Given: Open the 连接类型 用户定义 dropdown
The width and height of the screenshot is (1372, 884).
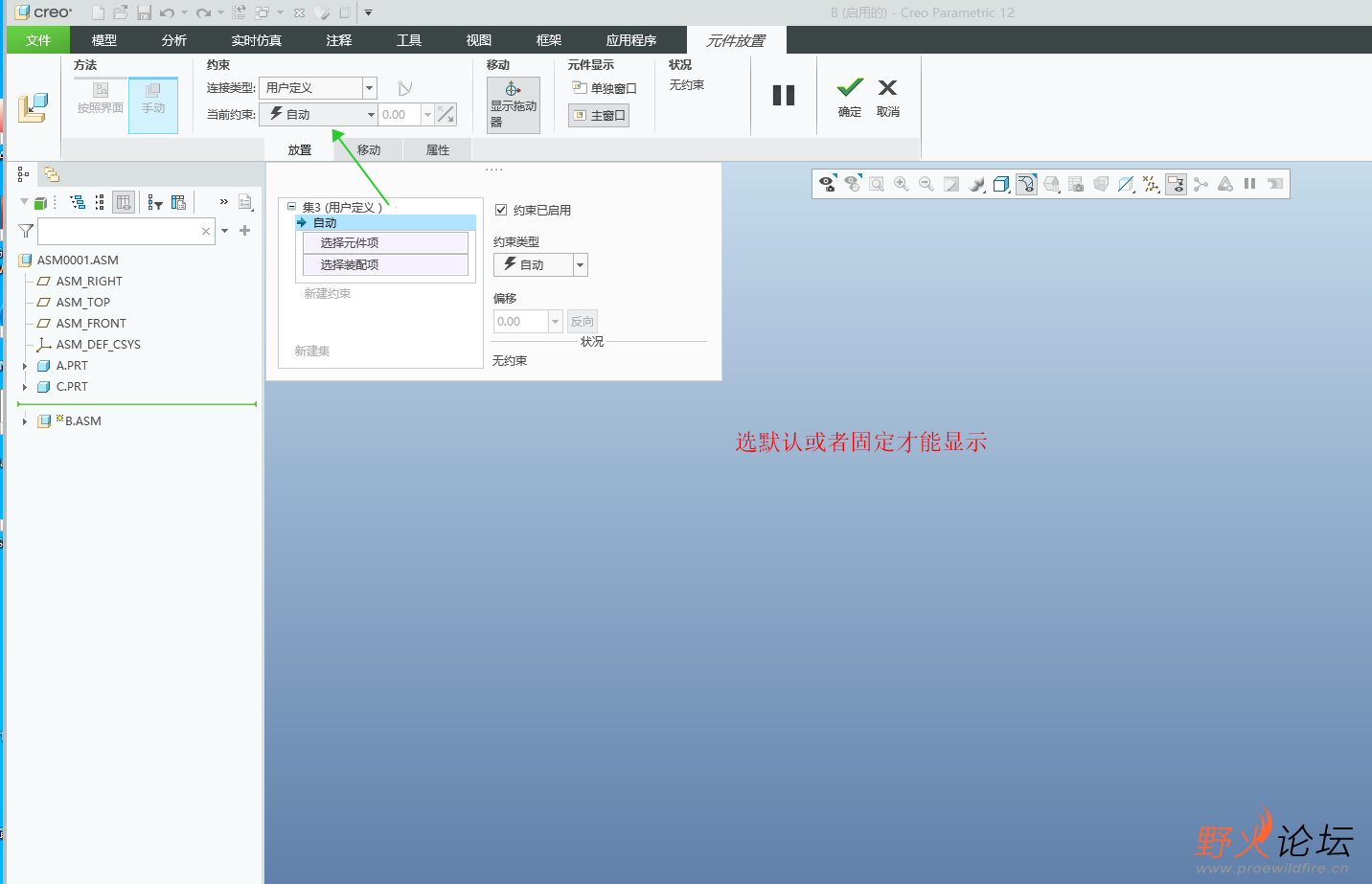Looking at the screenshot, I should coord(369,87).
